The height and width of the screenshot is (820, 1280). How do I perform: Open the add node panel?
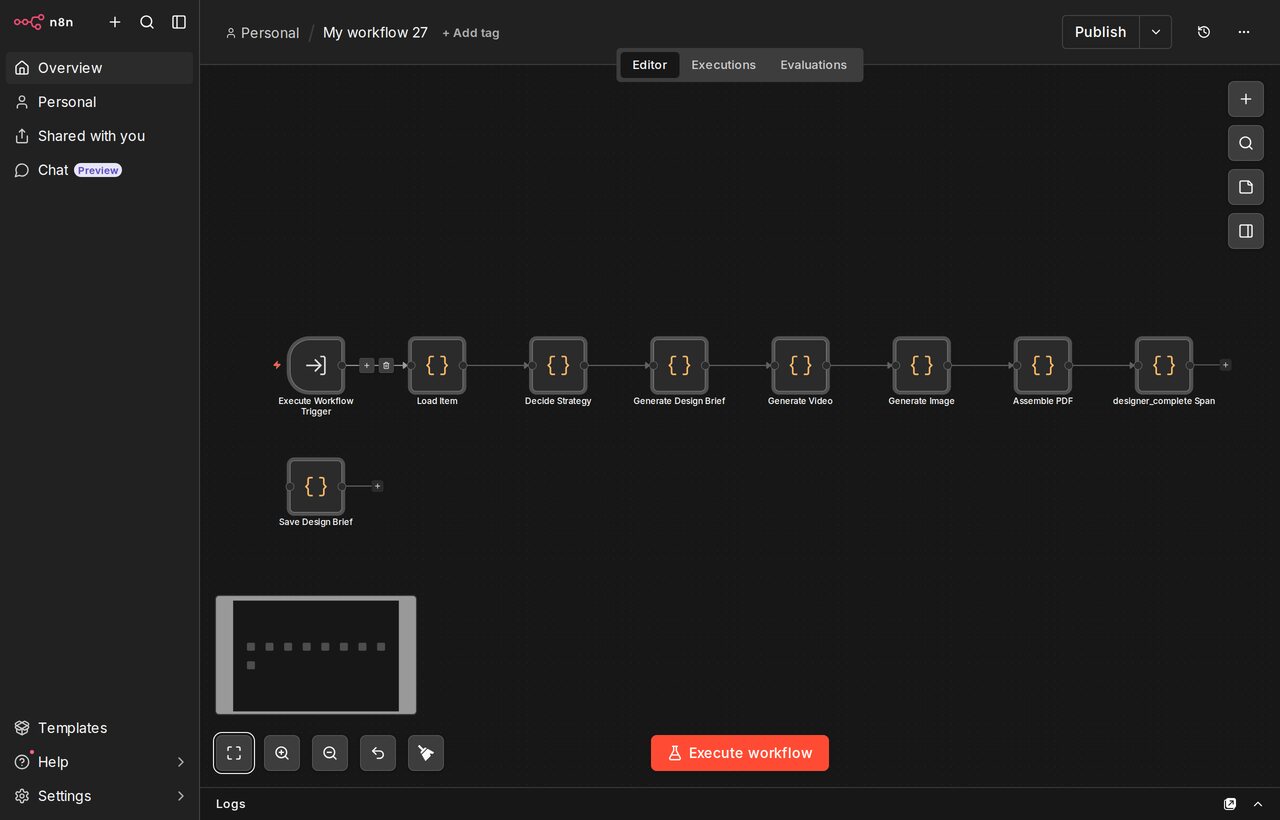[x=1246, y=99]
